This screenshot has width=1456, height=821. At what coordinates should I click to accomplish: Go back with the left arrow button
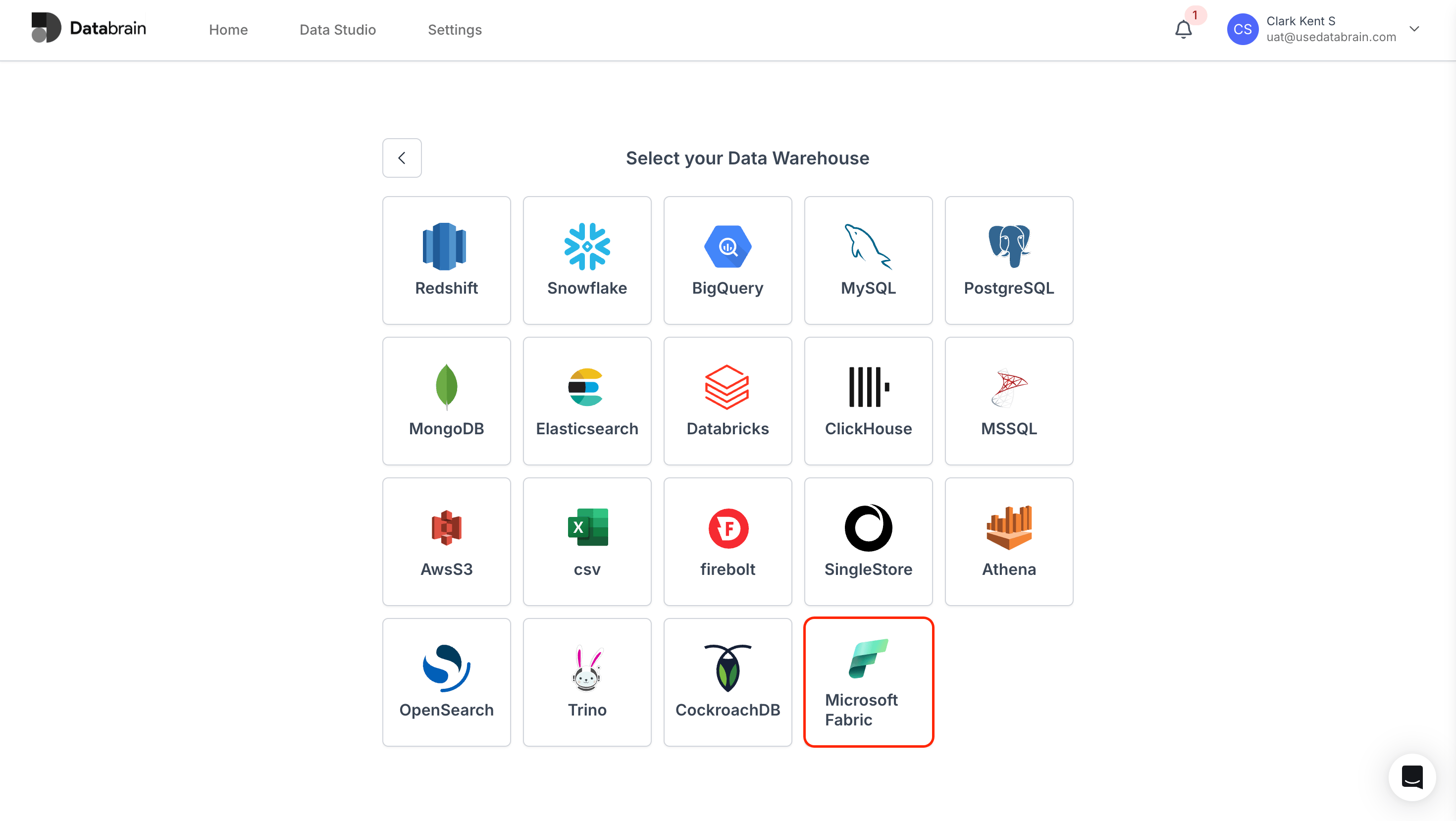coord(402,158)
